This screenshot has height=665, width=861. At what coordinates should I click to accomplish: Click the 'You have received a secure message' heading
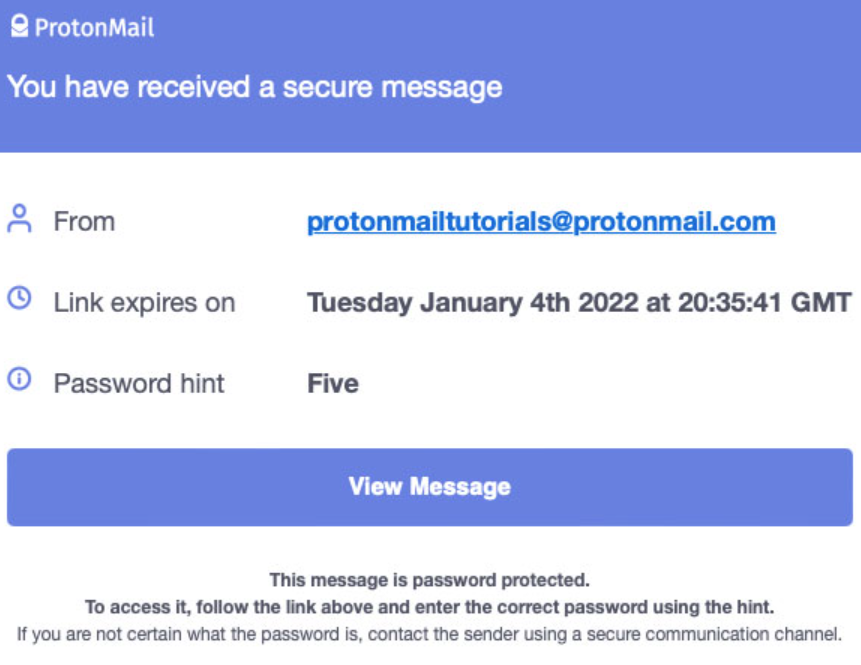point(255,88)
